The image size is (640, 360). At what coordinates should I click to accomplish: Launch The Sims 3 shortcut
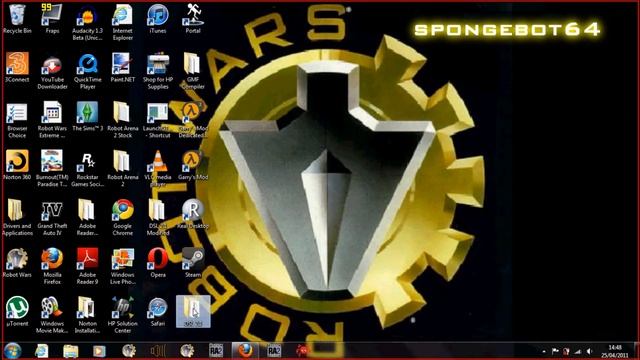(87, 116)
